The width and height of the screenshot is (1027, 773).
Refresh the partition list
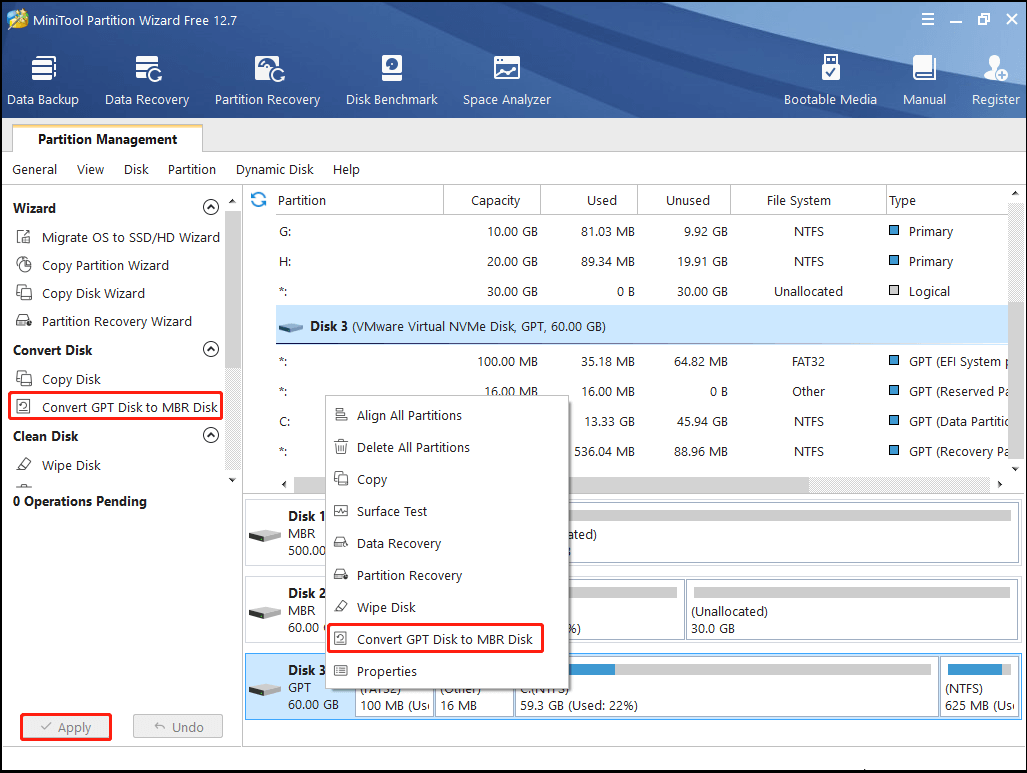pyautogui.click(x=259, y=200)
